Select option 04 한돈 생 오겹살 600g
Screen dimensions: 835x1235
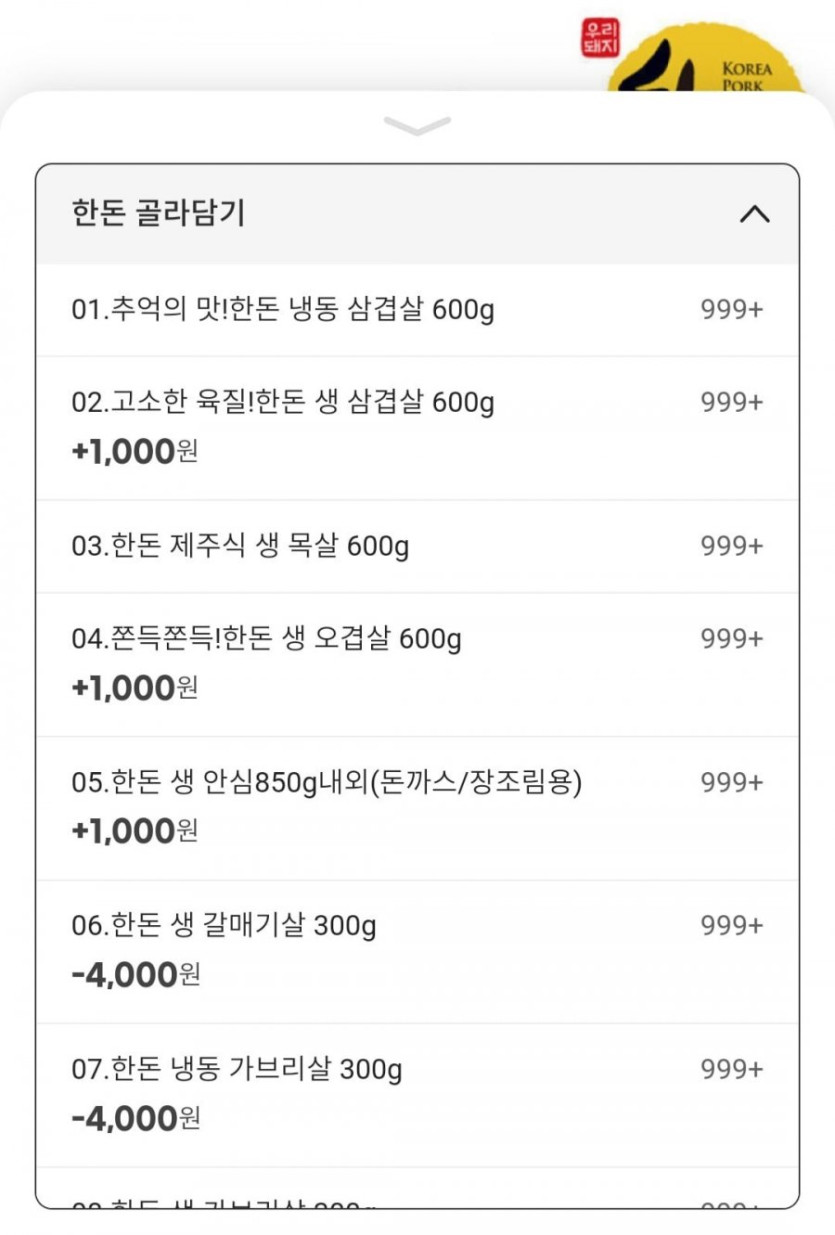click(x=266, y=639)
